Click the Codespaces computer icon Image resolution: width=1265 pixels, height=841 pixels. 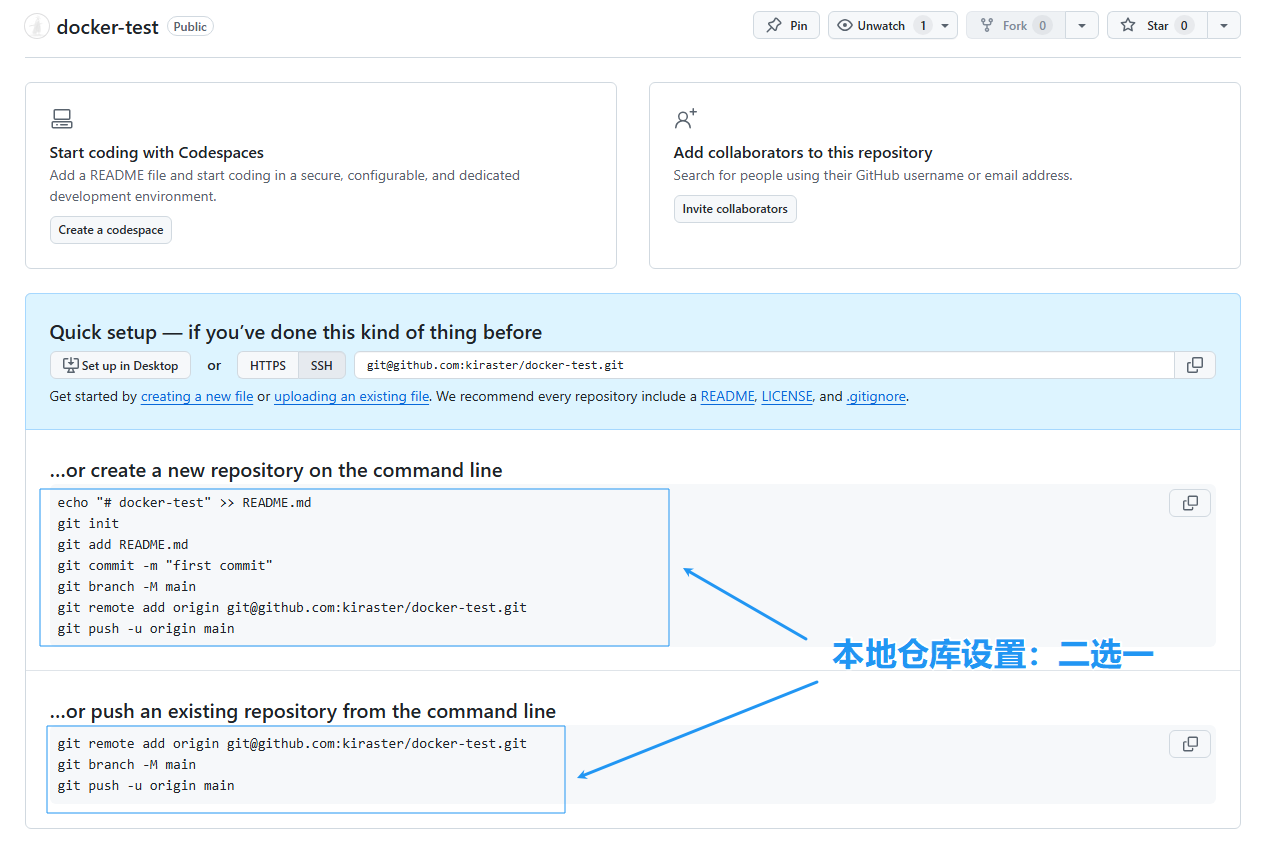tap(62, 119)
